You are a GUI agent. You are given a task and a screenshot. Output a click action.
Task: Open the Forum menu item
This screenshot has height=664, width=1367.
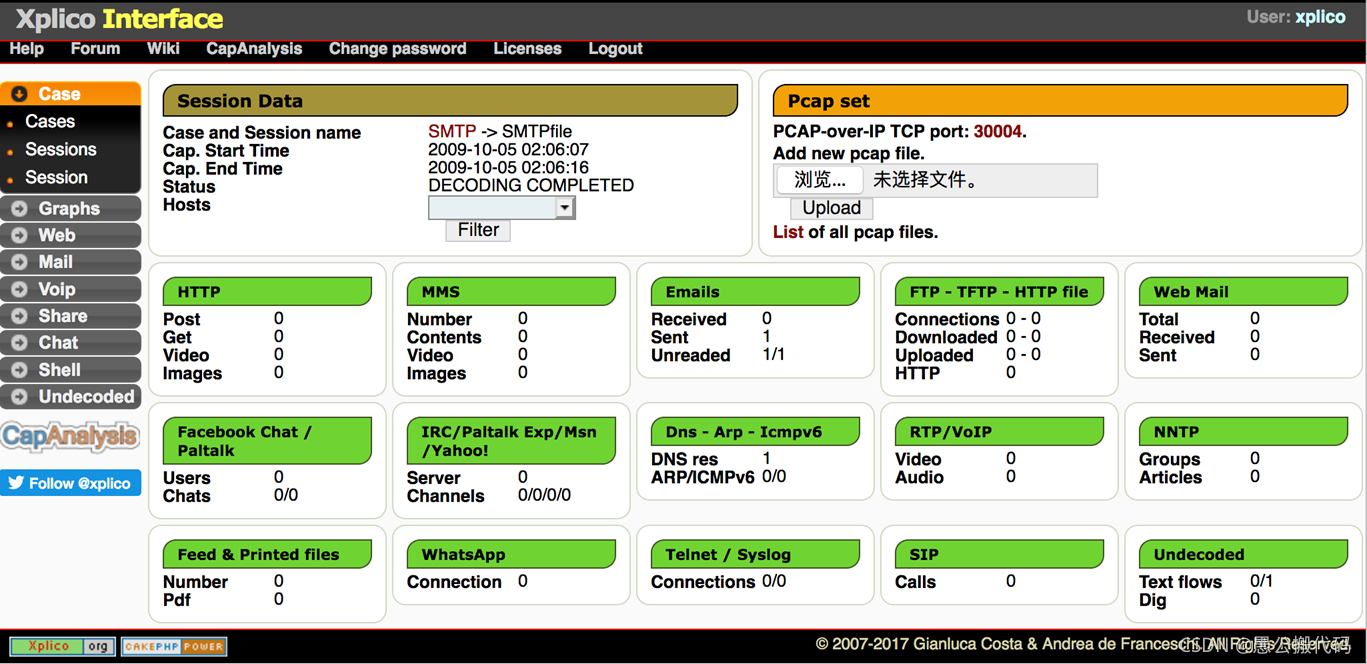coord(95,49)
